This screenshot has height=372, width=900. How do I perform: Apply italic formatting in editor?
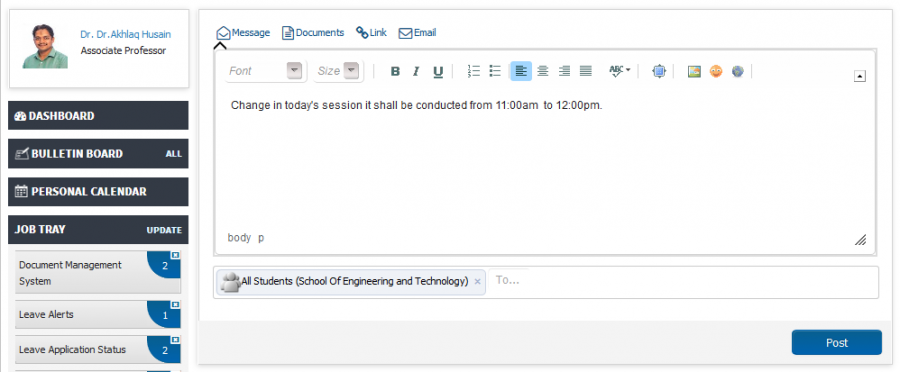click(416, 71)
